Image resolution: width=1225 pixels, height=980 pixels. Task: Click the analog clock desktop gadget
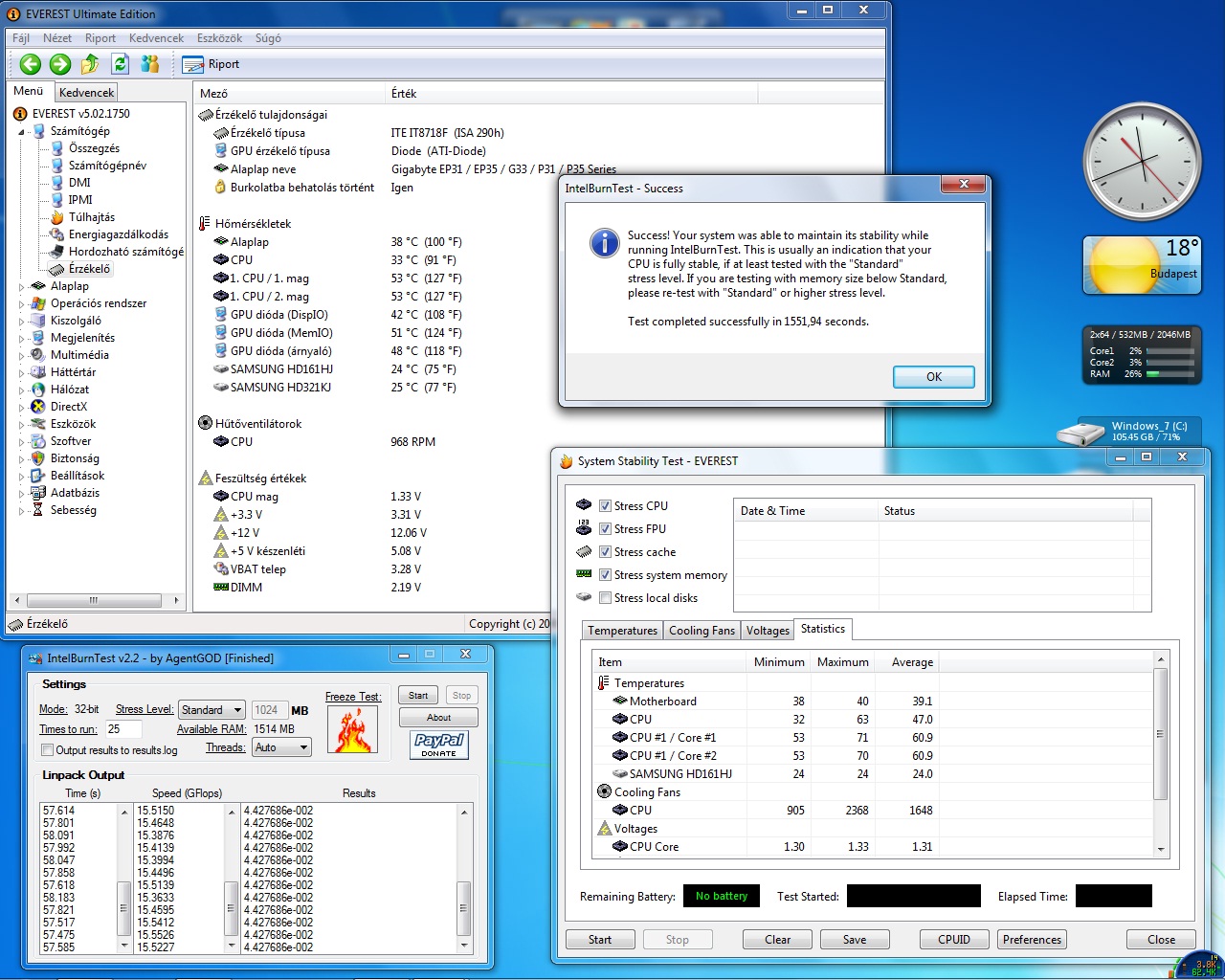coord(1142,162)
